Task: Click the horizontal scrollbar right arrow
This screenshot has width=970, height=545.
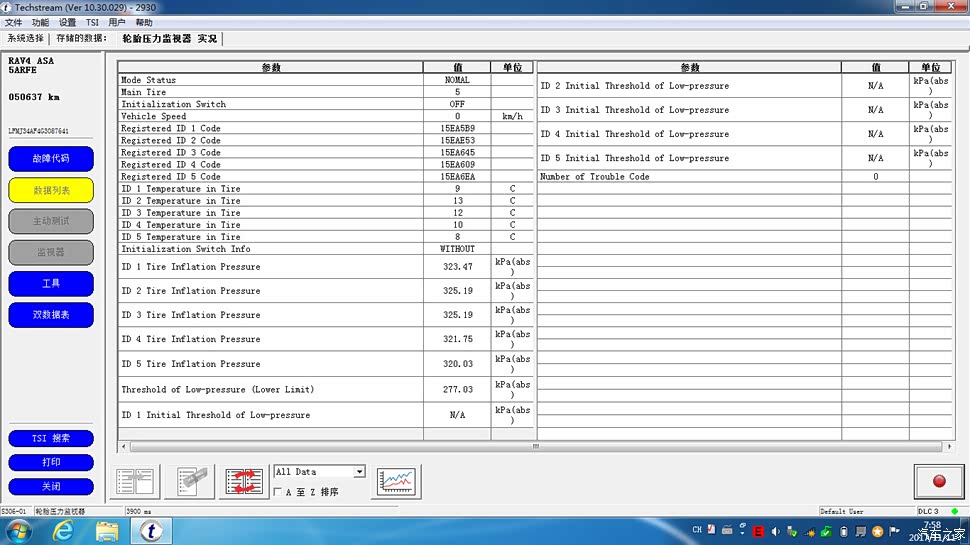Action: coord(948,446)
